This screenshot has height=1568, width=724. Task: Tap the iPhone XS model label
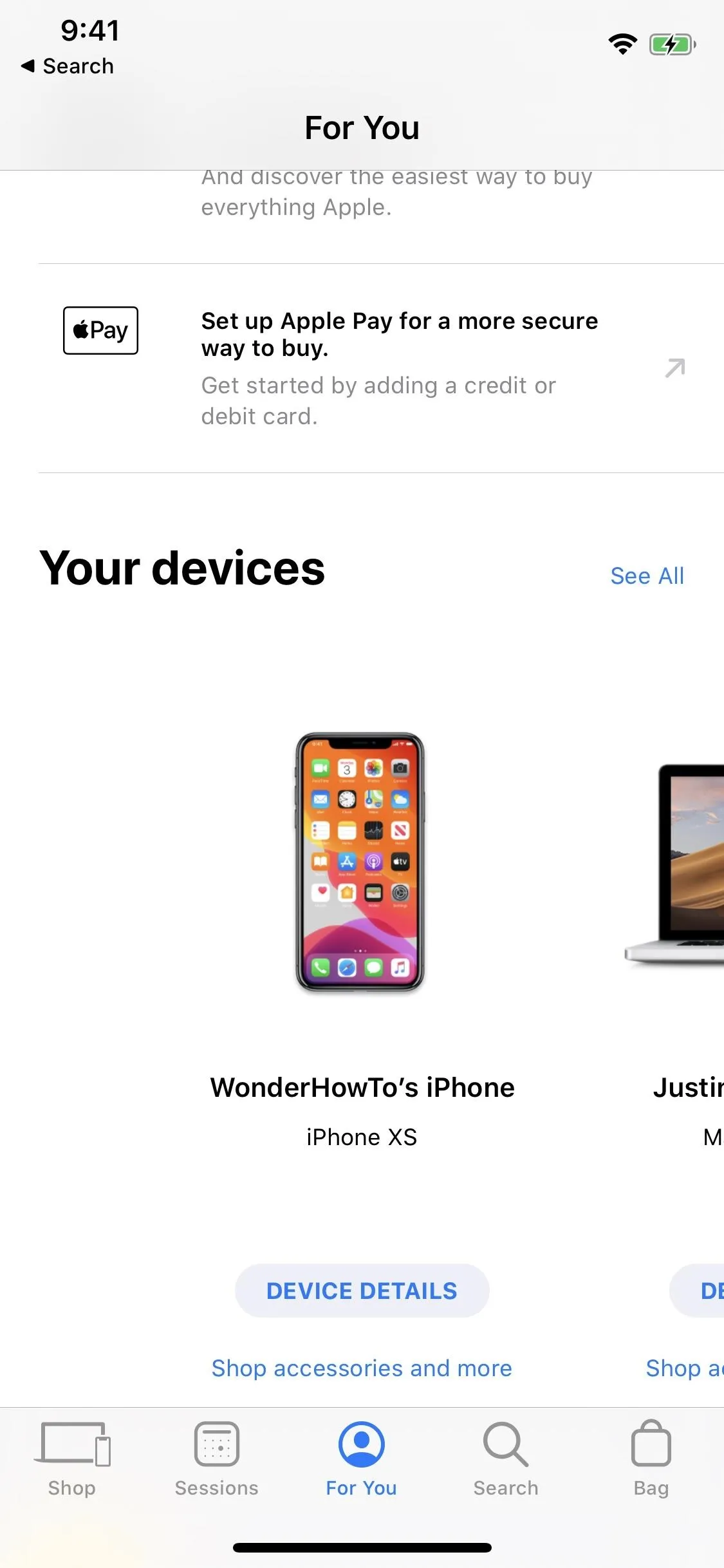click(362, 1137)
